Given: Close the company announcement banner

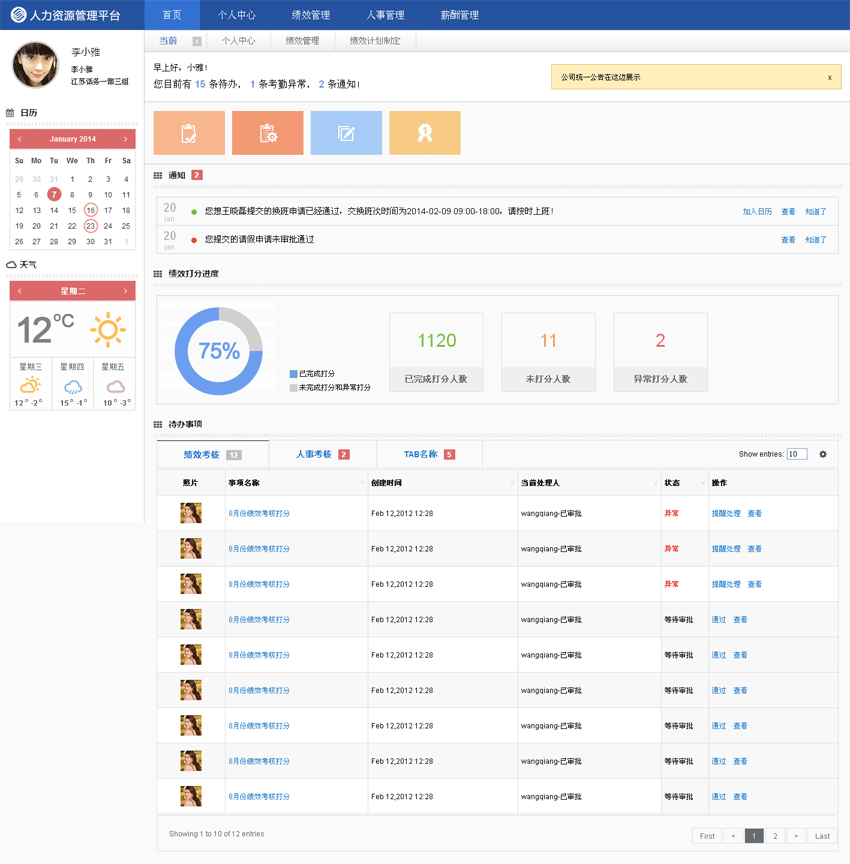Looking at the screenshot, I should click(x=829, y=77).
